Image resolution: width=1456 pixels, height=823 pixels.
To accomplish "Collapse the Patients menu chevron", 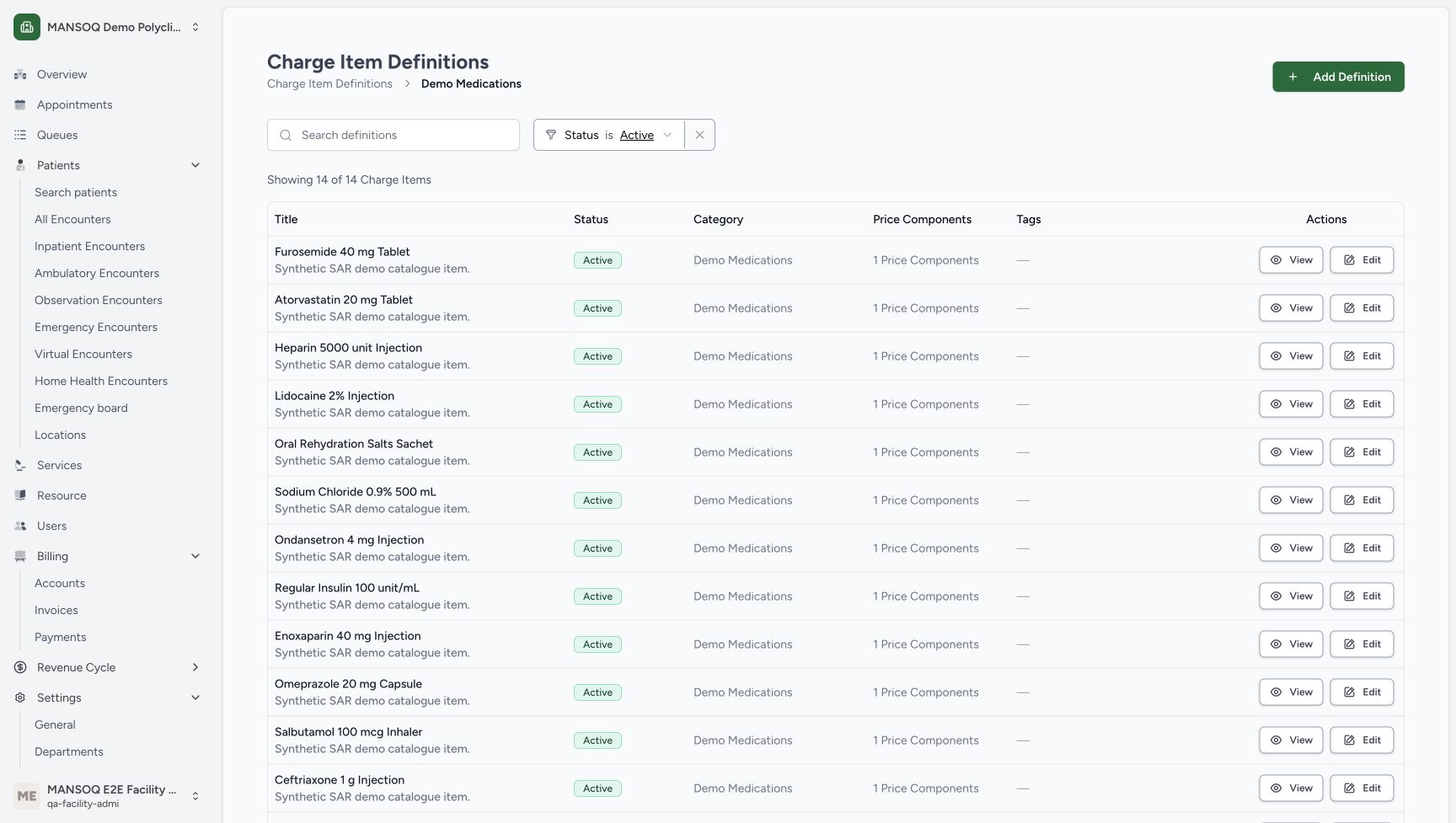I will click(195, 165).
